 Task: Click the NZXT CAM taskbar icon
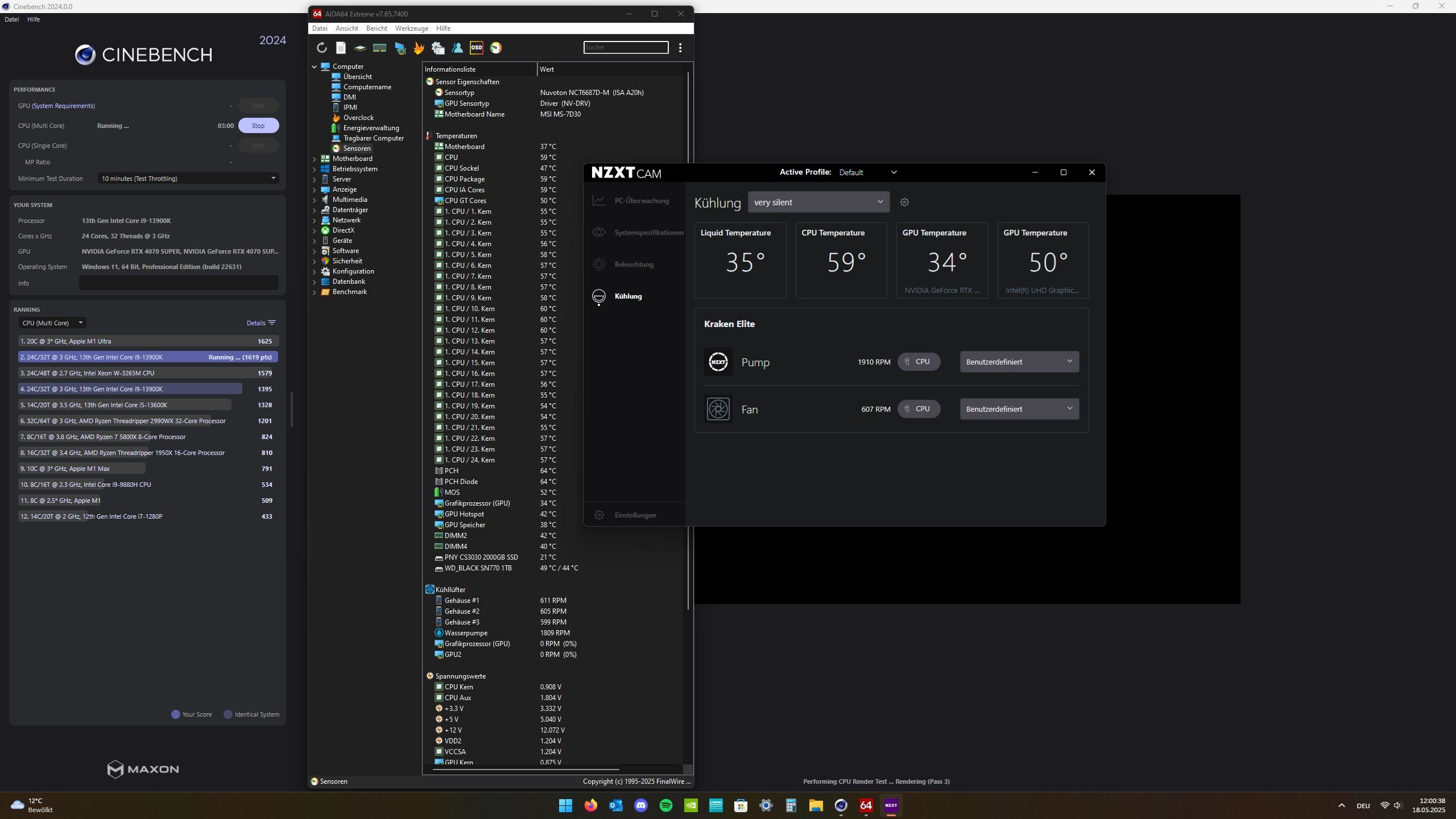[x=891, y=805]
